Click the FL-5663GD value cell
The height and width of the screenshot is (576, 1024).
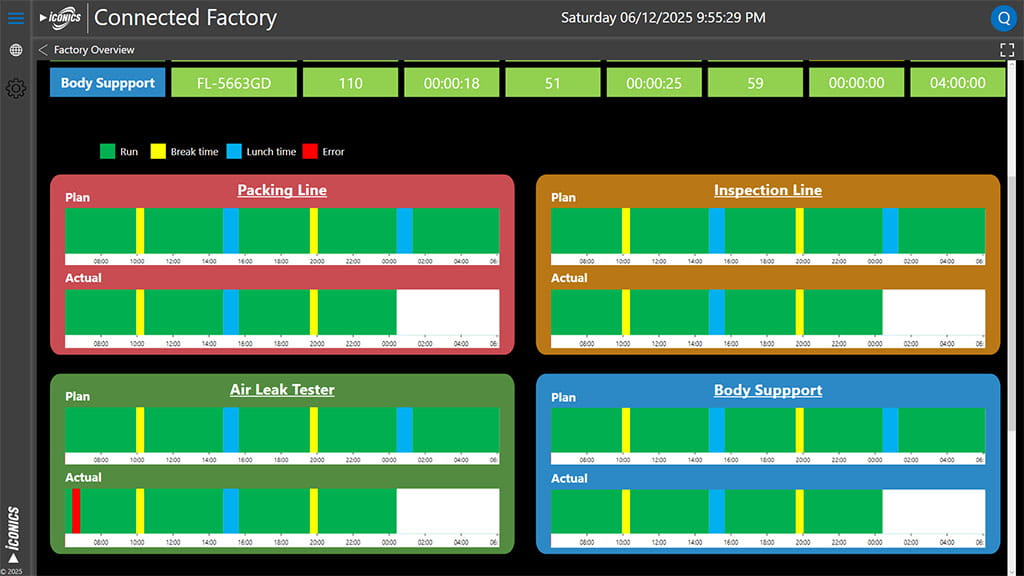[x=234, y=83]
